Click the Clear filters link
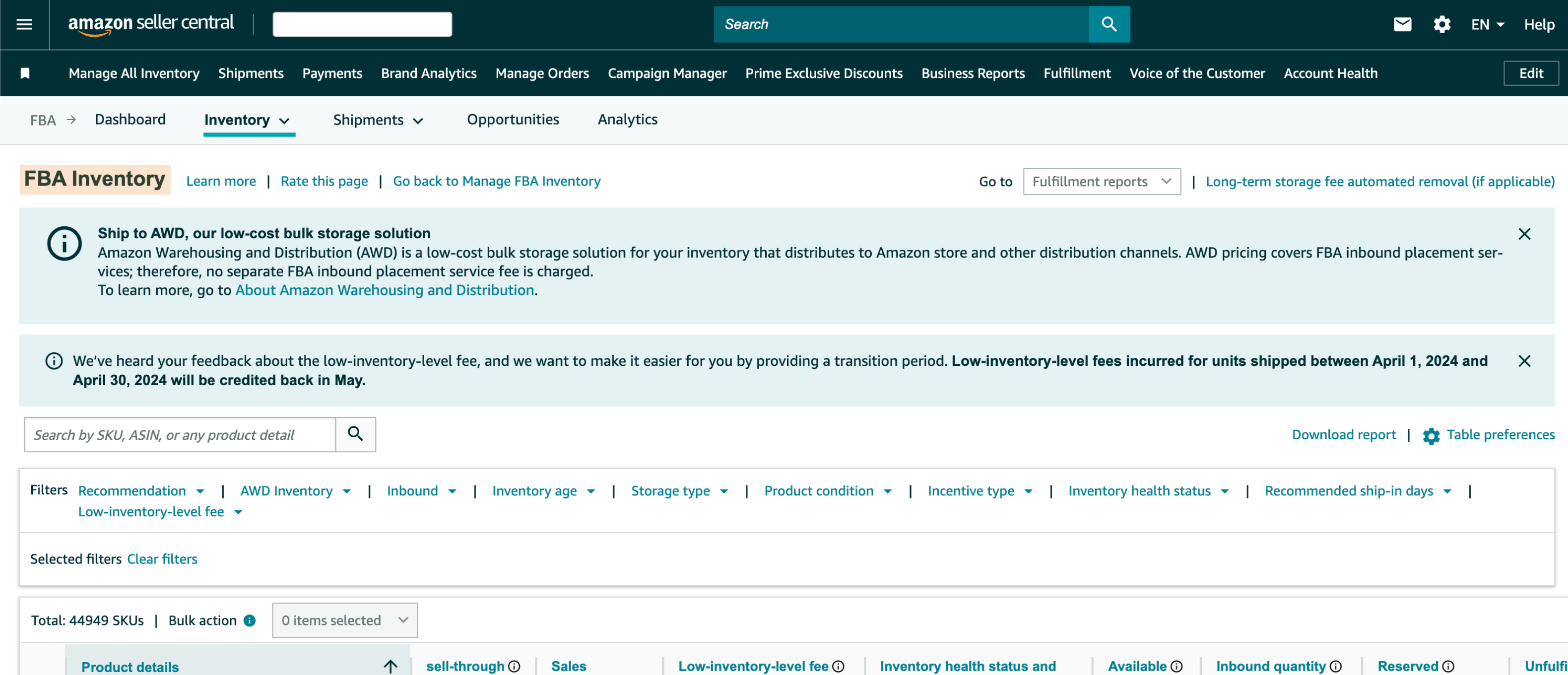 pos(162,559)
